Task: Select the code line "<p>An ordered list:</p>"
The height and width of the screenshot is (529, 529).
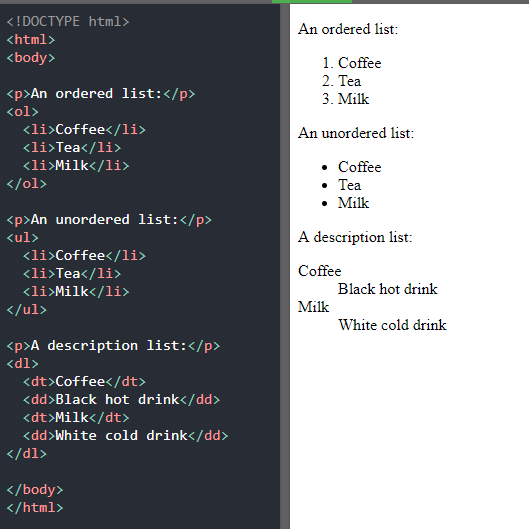Action: (101, 94)
